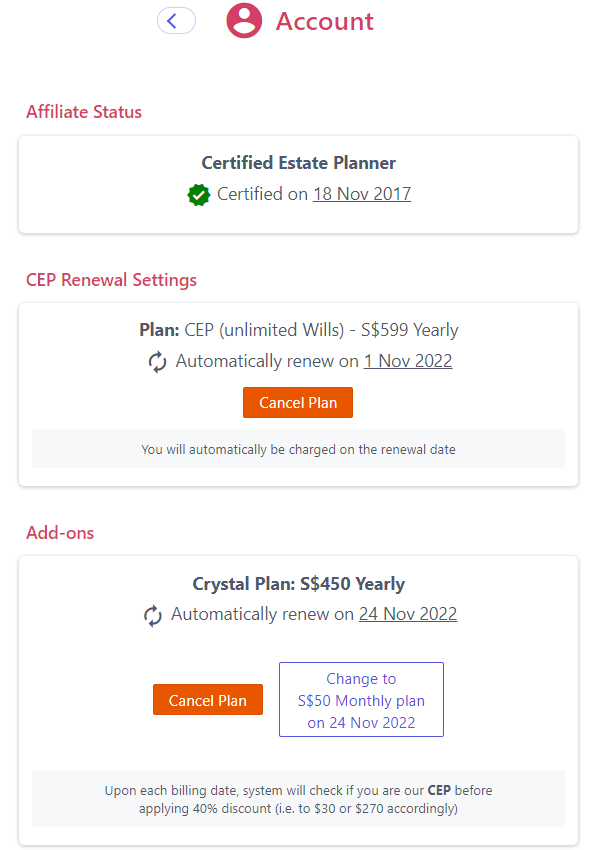The image size is (601, 850).
Task: Open the Crystal Plan renewal date 24 Nov 2022
Action: [x=407, y=614]
